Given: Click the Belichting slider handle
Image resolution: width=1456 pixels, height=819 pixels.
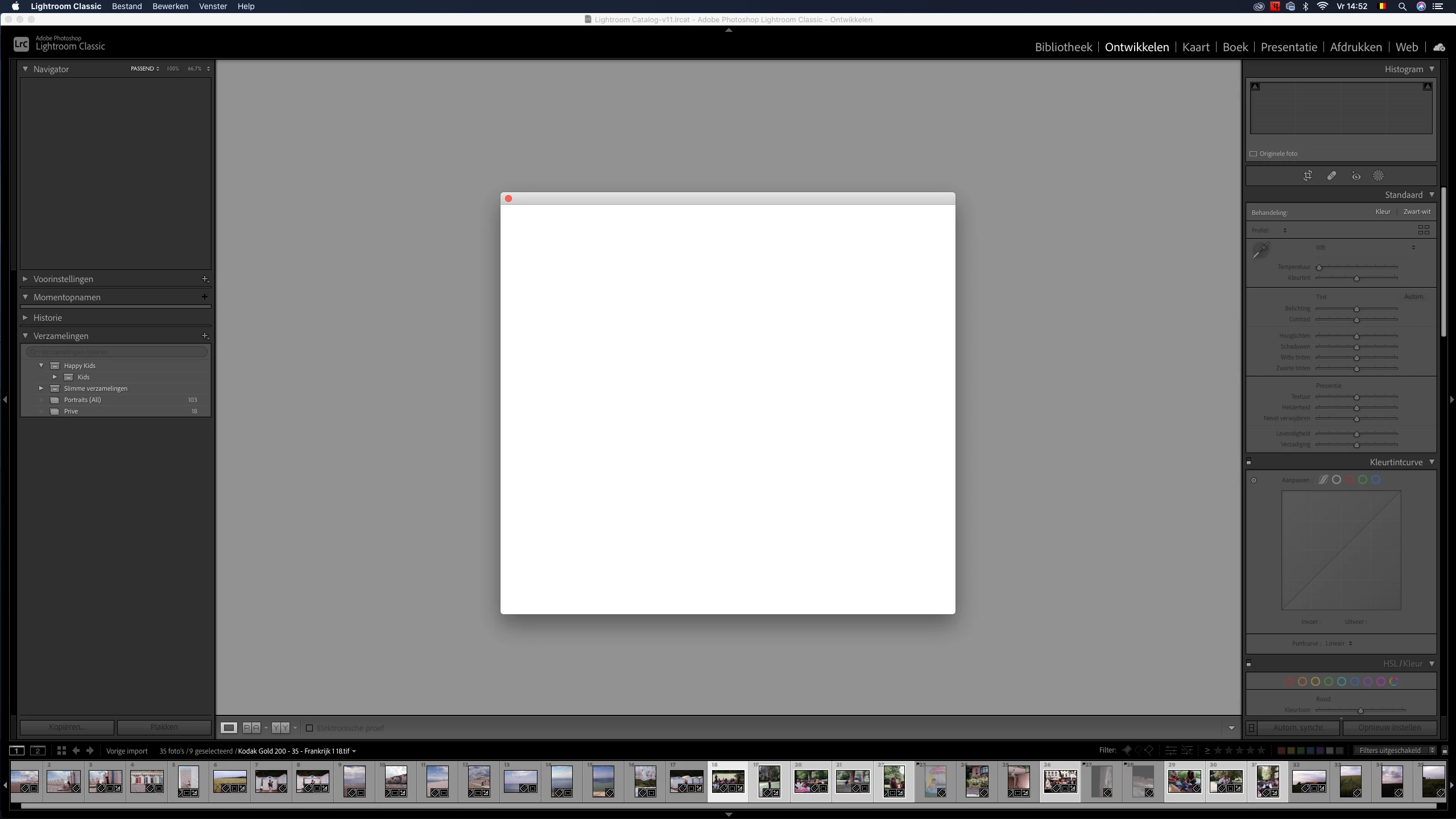Looking at the screenshot, I should [1356, 309].
